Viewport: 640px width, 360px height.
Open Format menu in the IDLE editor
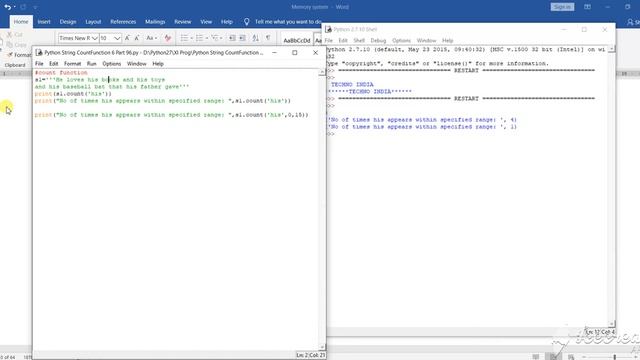pyautogui.click(x=73, y=64)
